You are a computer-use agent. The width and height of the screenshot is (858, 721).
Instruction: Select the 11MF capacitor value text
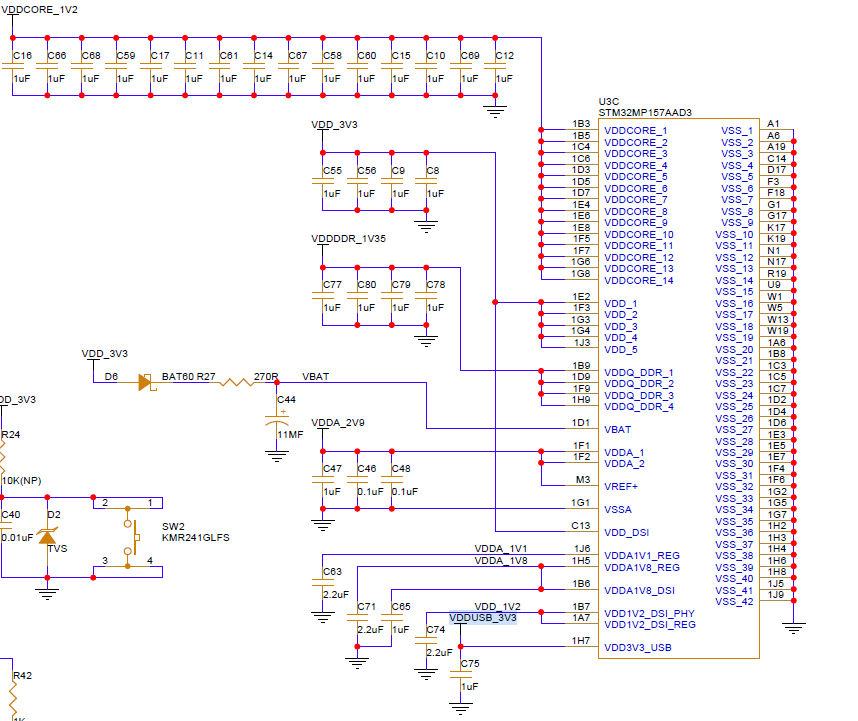click(290, 434)
